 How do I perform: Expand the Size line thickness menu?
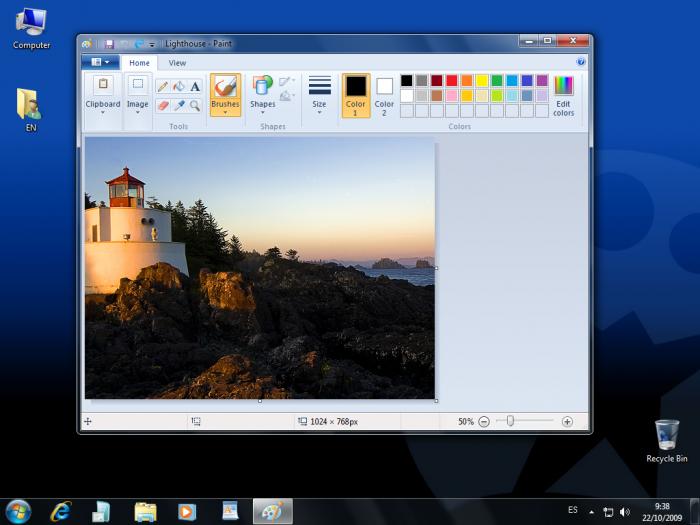(319, 95)
